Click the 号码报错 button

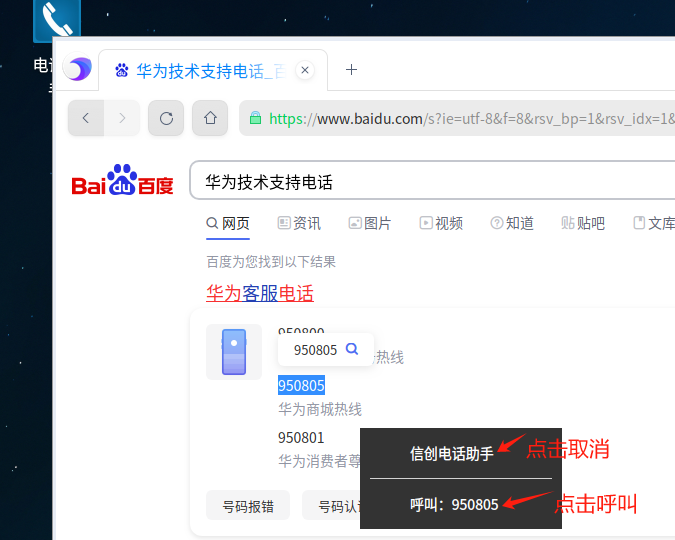point(248,506)
